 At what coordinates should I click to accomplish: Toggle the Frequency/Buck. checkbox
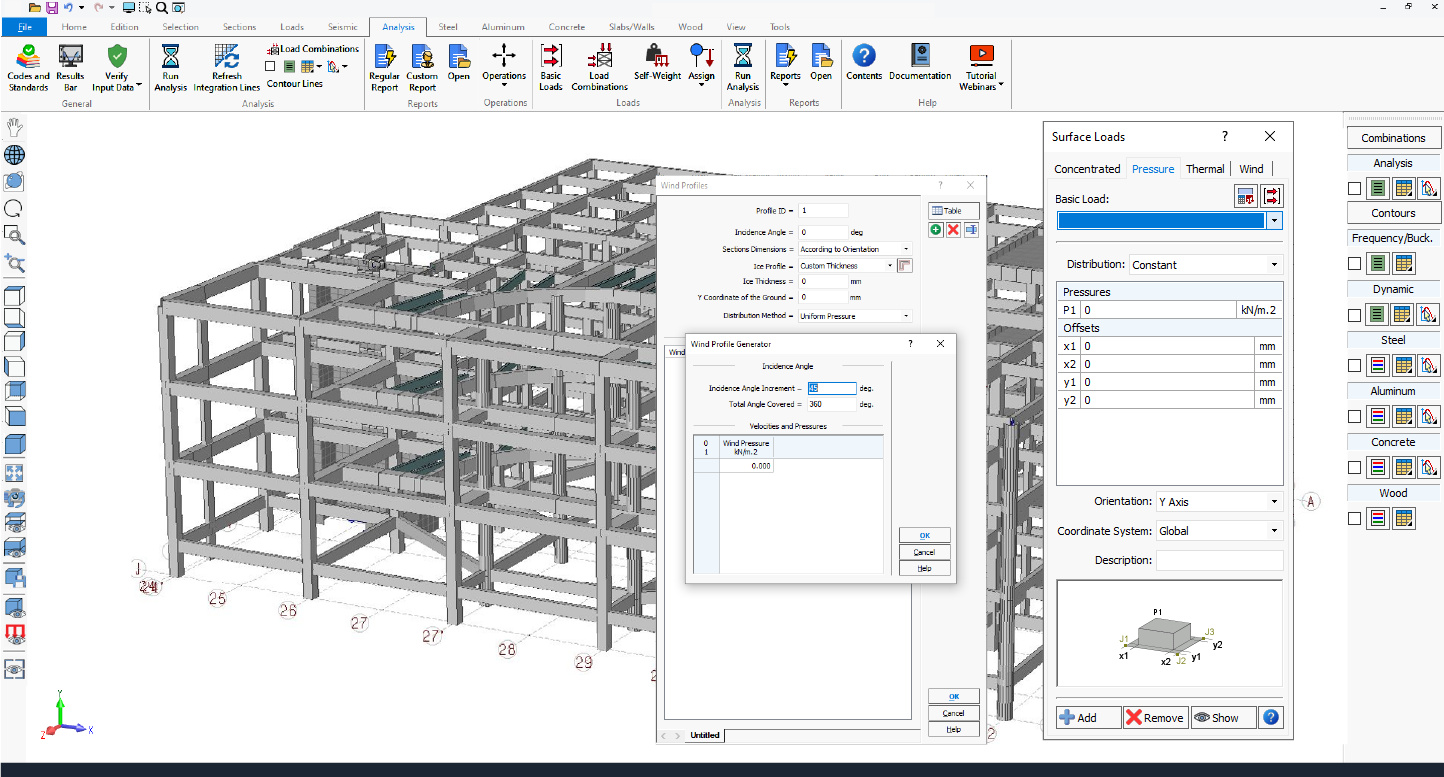1354,264
